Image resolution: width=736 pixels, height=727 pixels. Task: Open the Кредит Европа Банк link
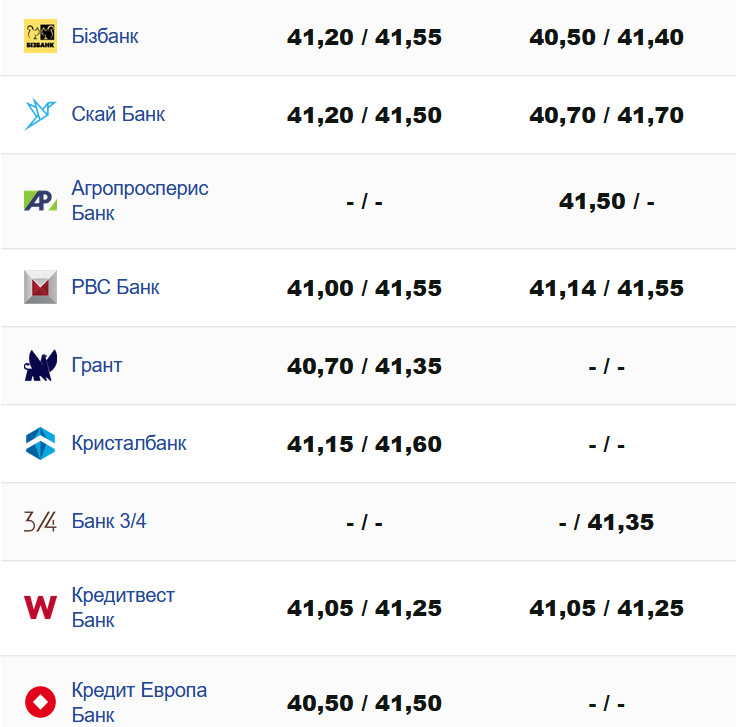(x=139, y=702)
